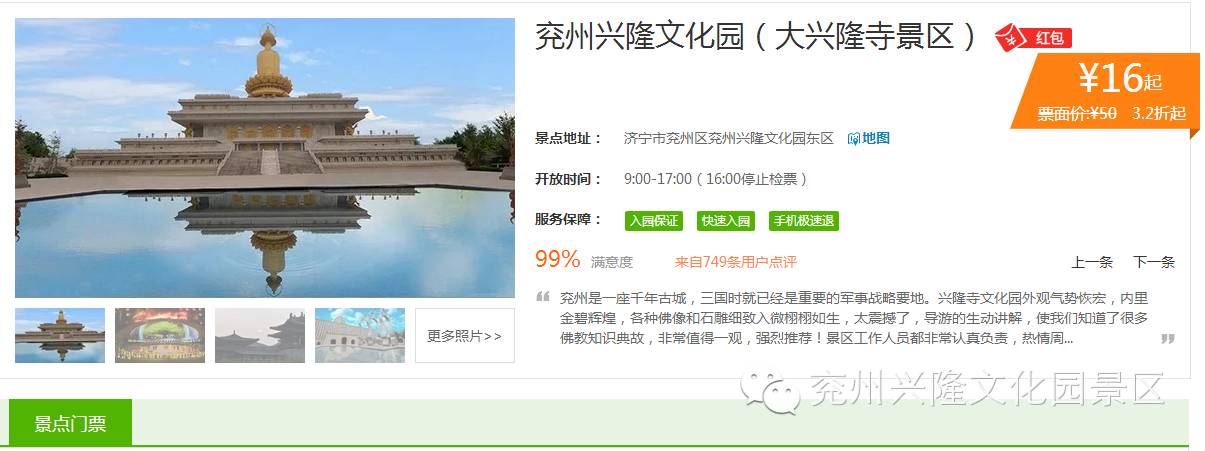The height and width of the screenshot is (451, 1205).
Task: Click the map icon next to 地图
Action: 853,139
